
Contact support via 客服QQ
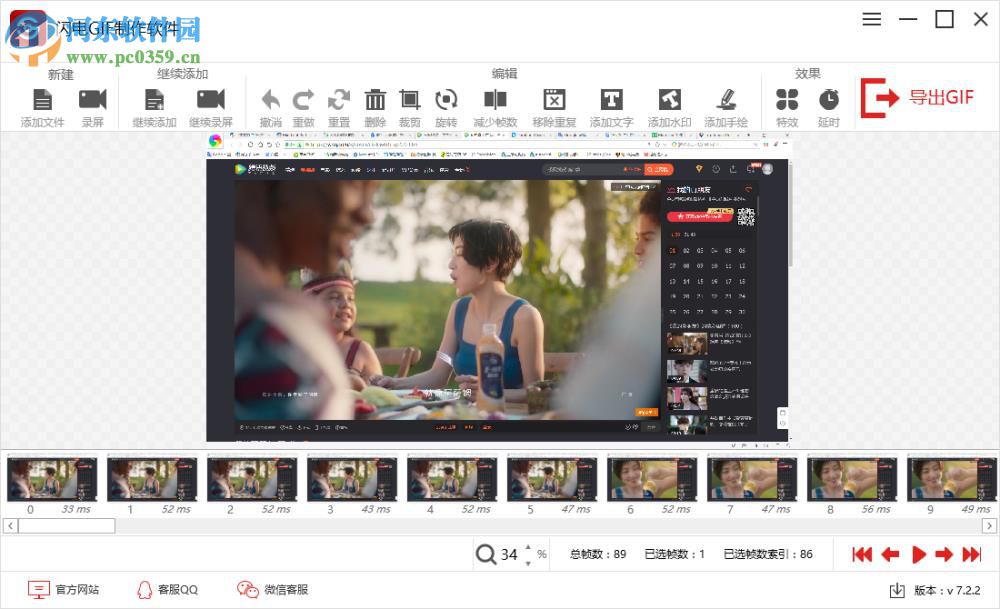tap(168, 590)
